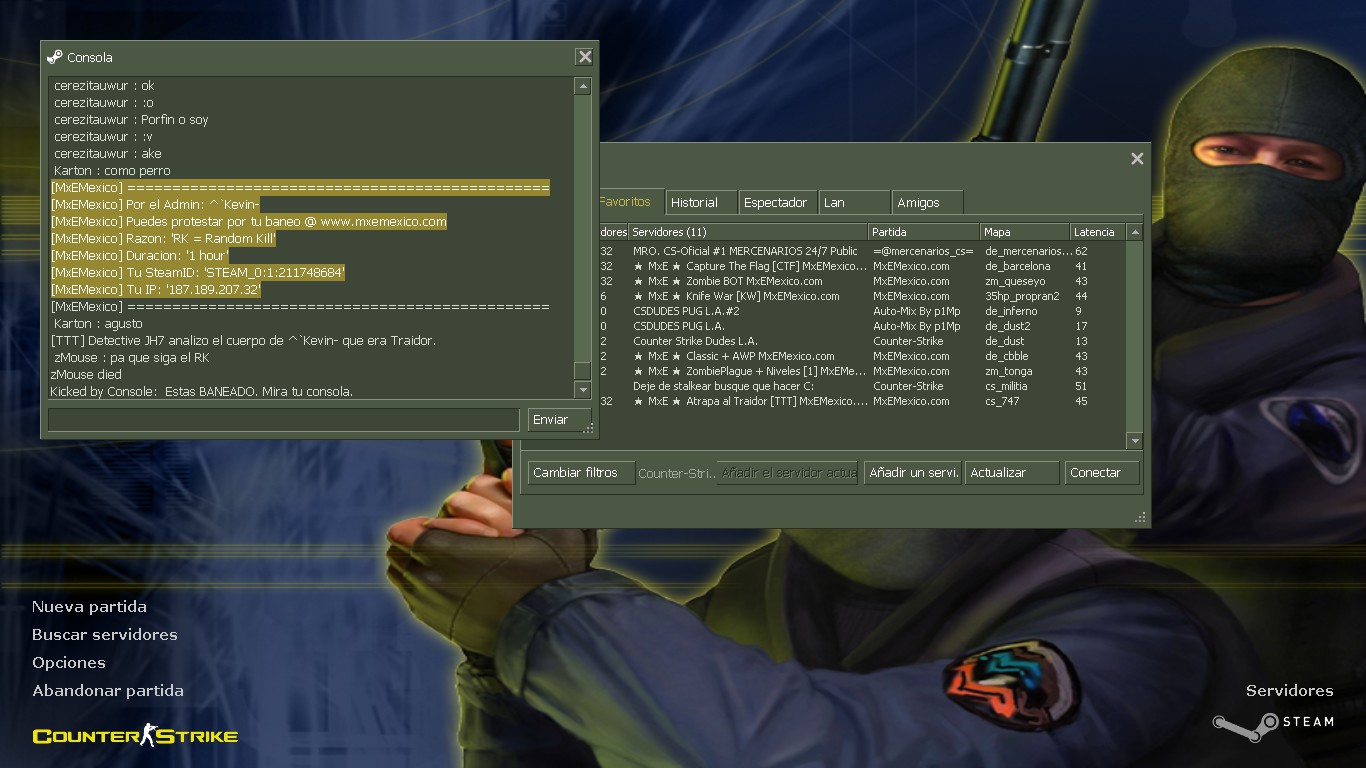Viewport: 1366px width, 768px height.
Task: Click map cell zm_tonga in server list
Action: [1007, 371]
